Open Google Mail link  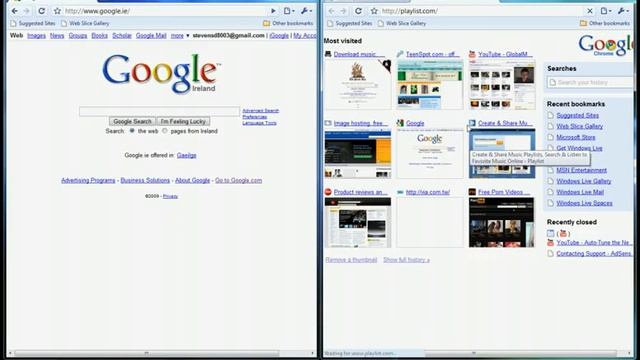tap(151, 36)
